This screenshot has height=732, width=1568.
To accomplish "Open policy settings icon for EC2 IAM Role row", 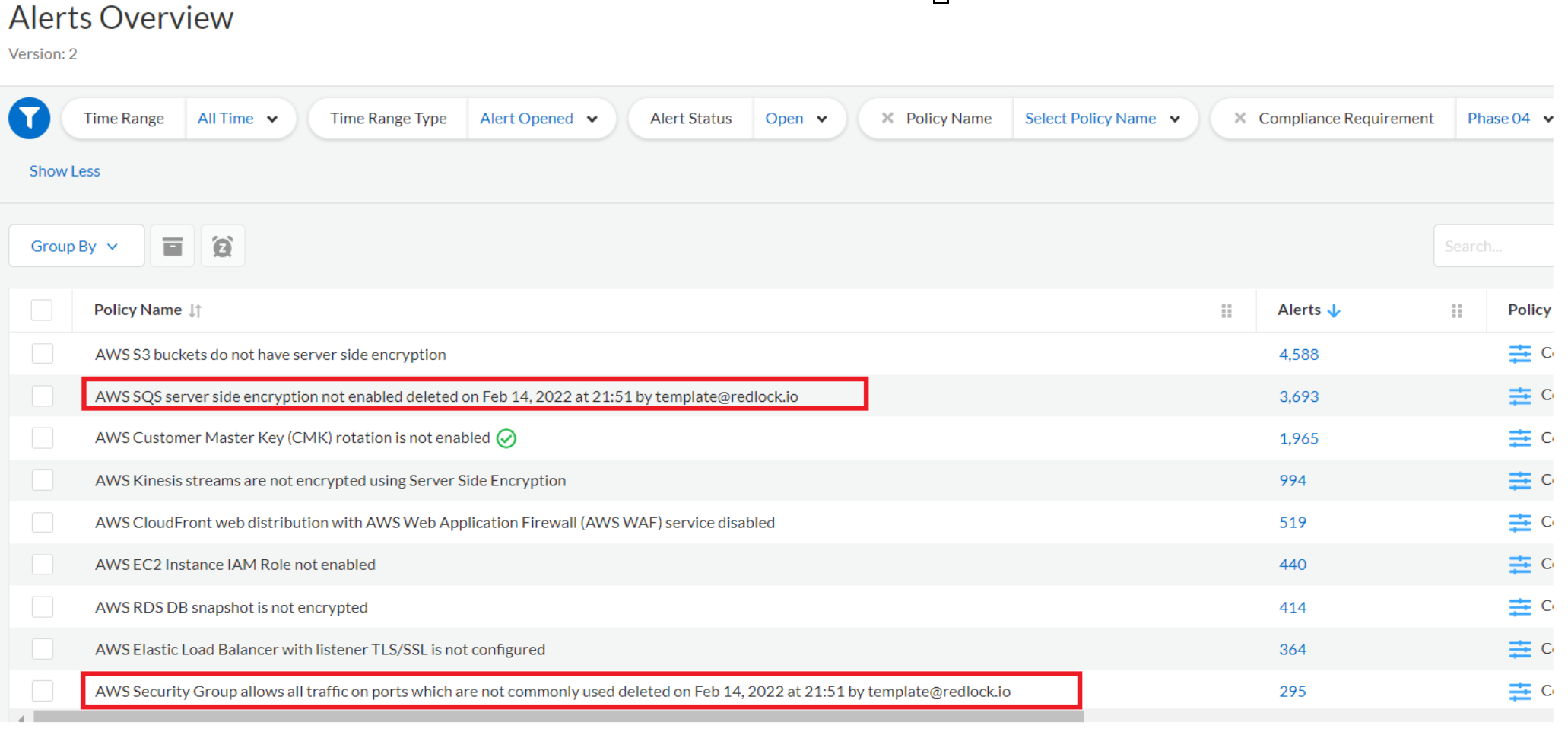I will pyautogui.click(x=1520, y=565).
